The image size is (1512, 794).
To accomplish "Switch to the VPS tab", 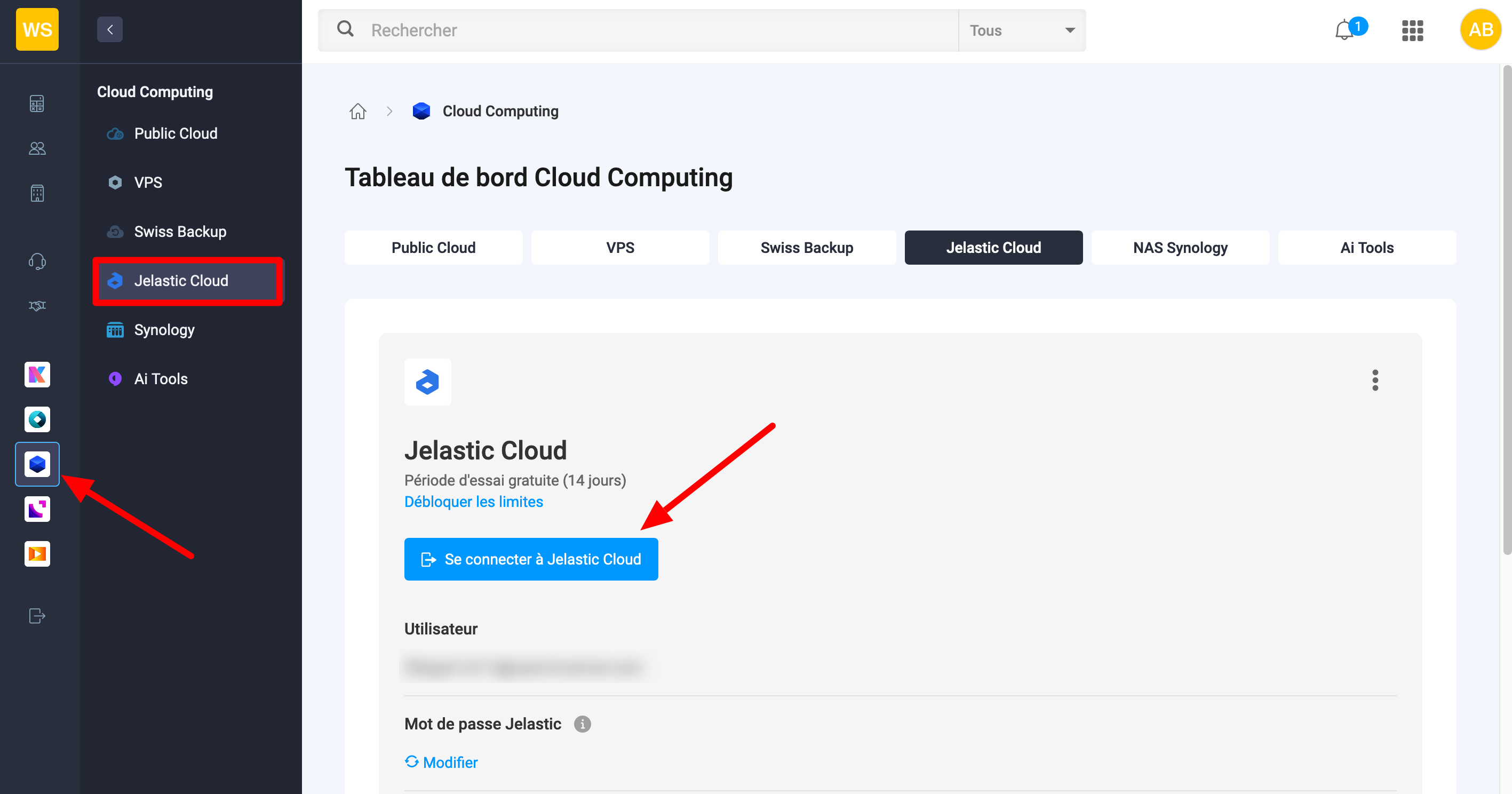I will click(x=620, y=248).
